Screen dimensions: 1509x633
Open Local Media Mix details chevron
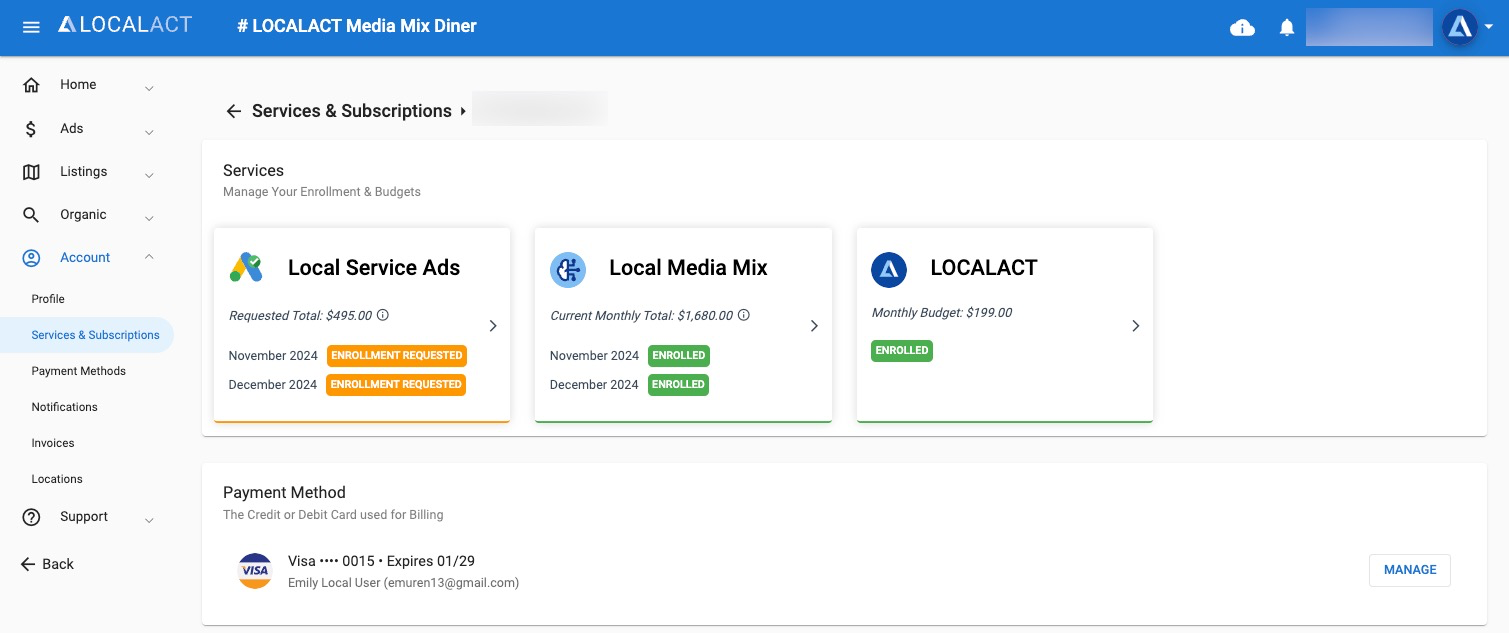coord(814,326)
